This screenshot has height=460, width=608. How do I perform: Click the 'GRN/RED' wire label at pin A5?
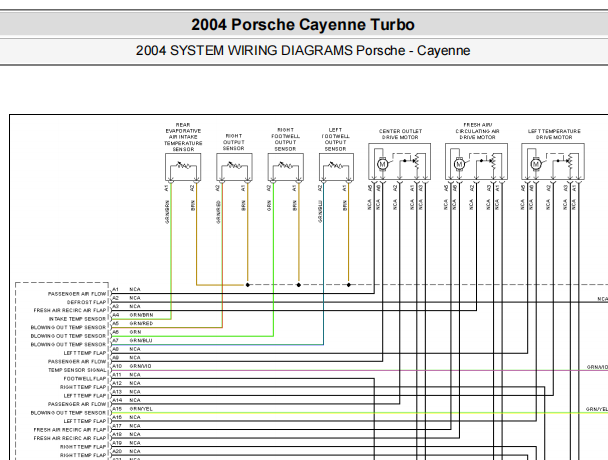tap(141, 323)
